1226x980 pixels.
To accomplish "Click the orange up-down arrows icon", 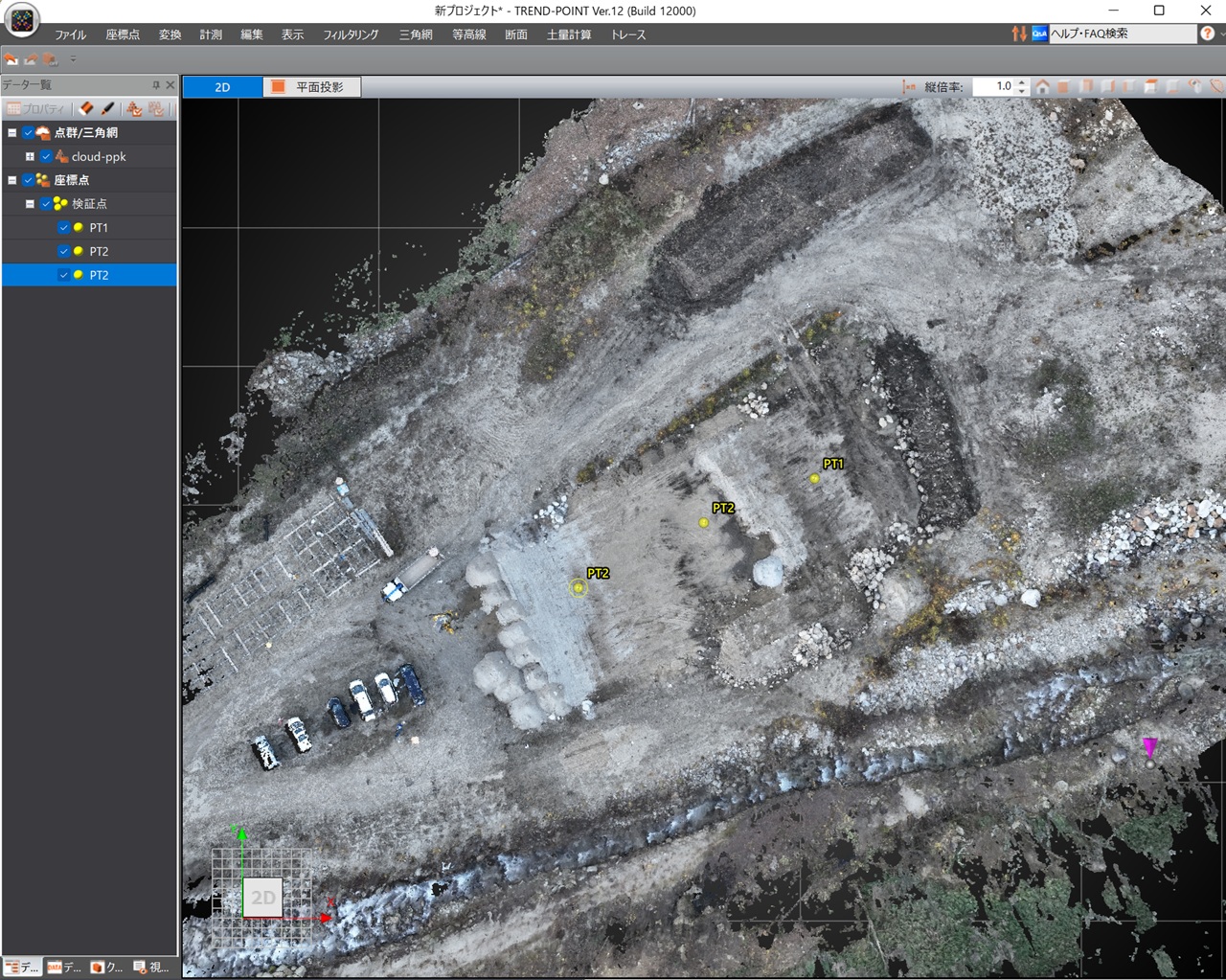I will 1018,34.
